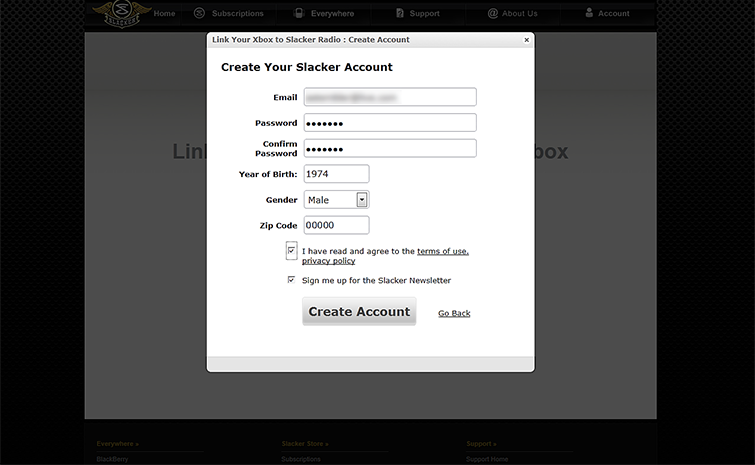Click into the Email field
755x465 pixels.
pyautogui.click(x=390, y=97)
